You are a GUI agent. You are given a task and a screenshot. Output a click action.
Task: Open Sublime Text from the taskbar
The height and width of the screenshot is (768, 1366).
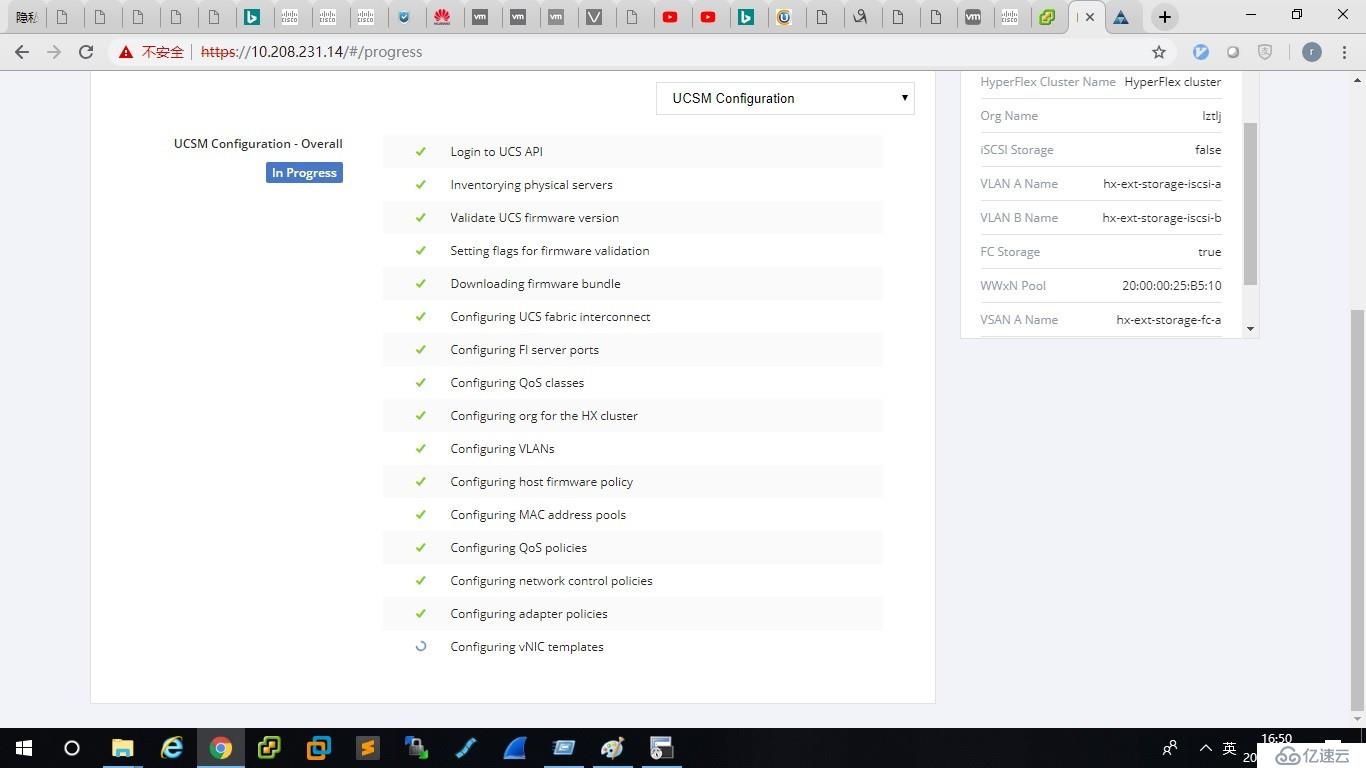[368, 748]
